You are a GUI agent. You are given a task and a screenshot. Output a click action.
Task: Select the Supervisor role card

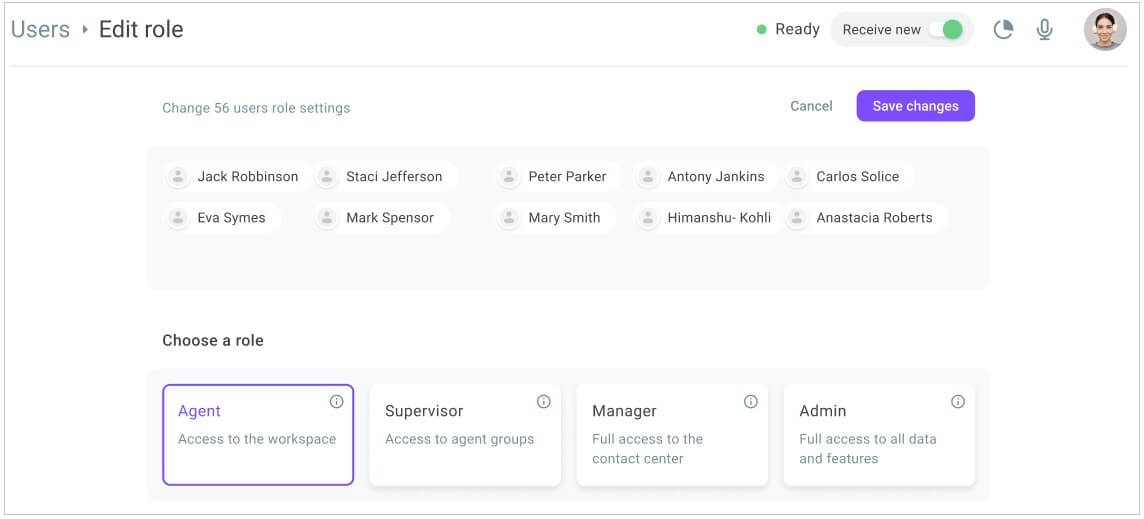(x=465, y=435)
